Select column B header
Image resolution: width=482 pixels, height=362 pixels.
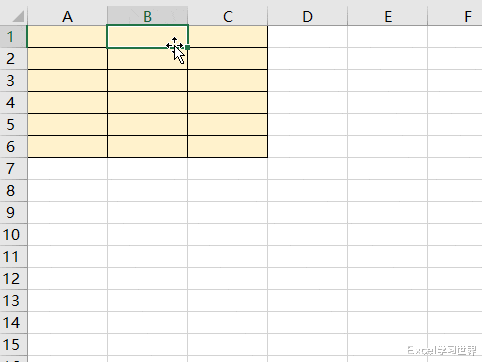[x=147, y=16]
